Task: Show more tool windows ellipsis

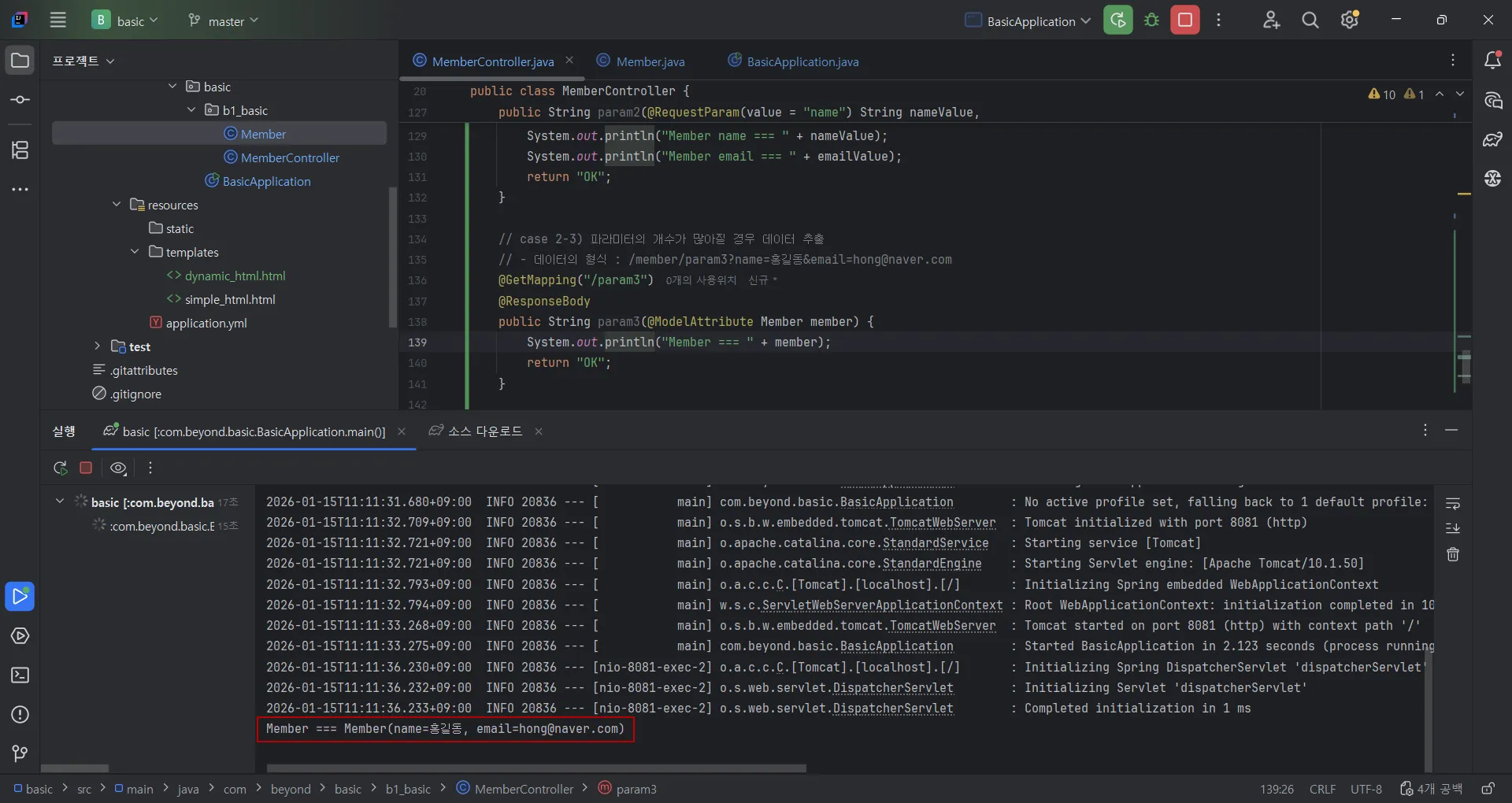Action: tap(20, 190)
